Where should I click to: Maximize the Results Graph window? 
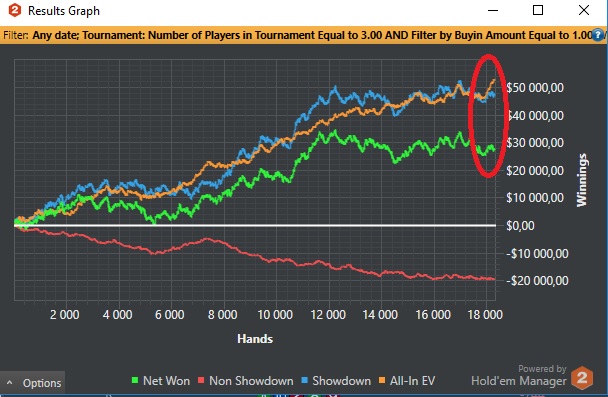(538, 10)
